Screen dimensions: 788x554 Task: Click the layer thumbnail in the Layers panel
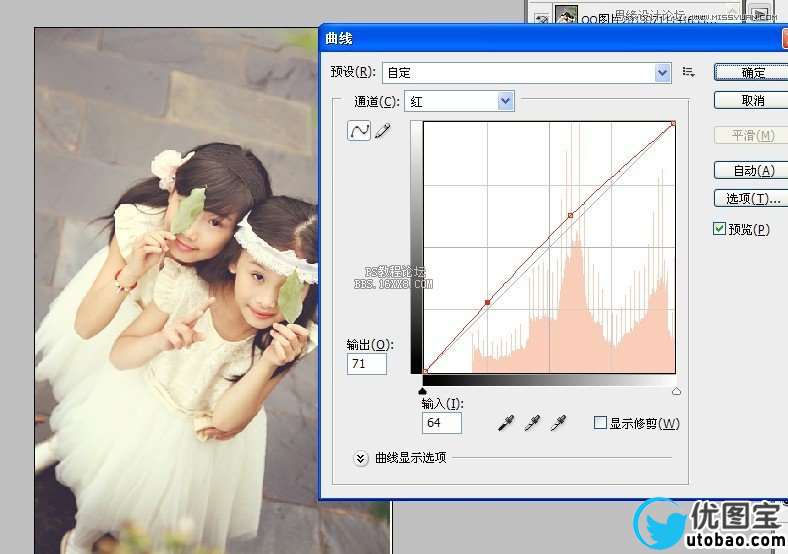pos(566,14)
